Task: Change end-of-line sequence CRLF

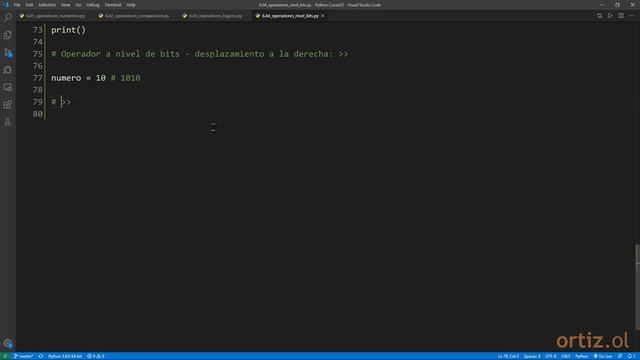Action: 565,356
